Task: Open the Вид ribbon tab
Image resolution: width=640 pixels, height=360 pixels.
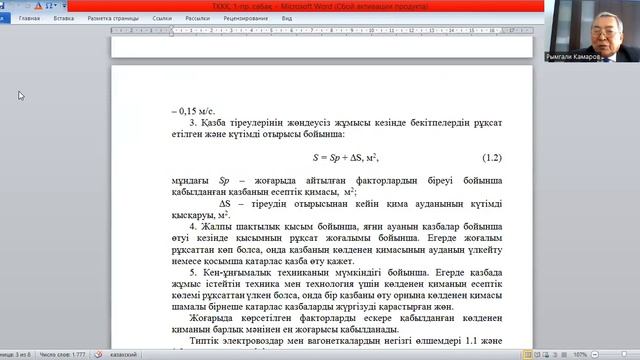Action: click(287, 18)
